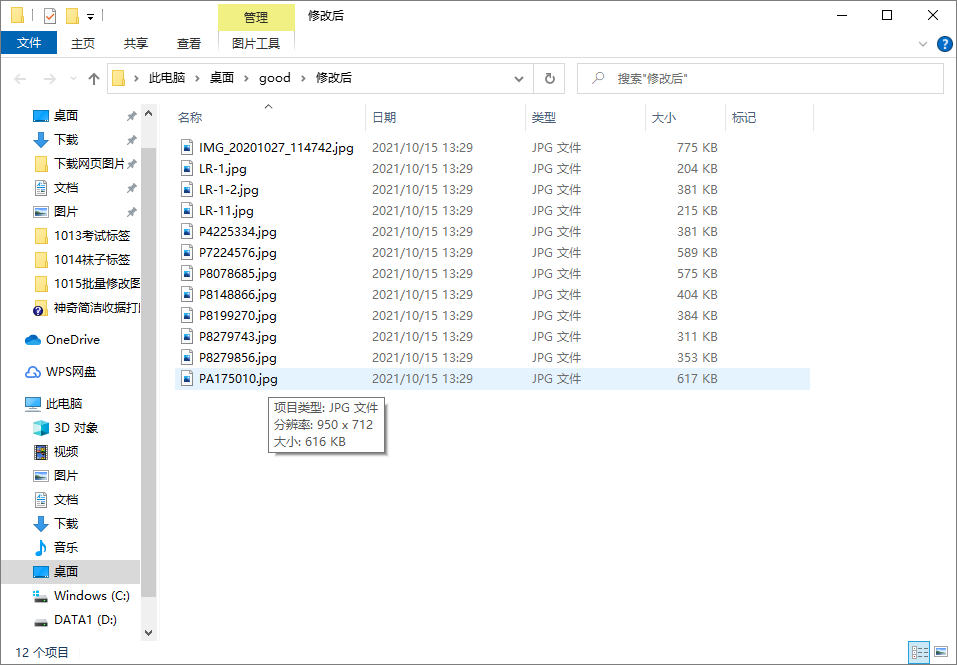Open the 视频 library folder
This screenshot has width=957, height=665.
[65, 451]
